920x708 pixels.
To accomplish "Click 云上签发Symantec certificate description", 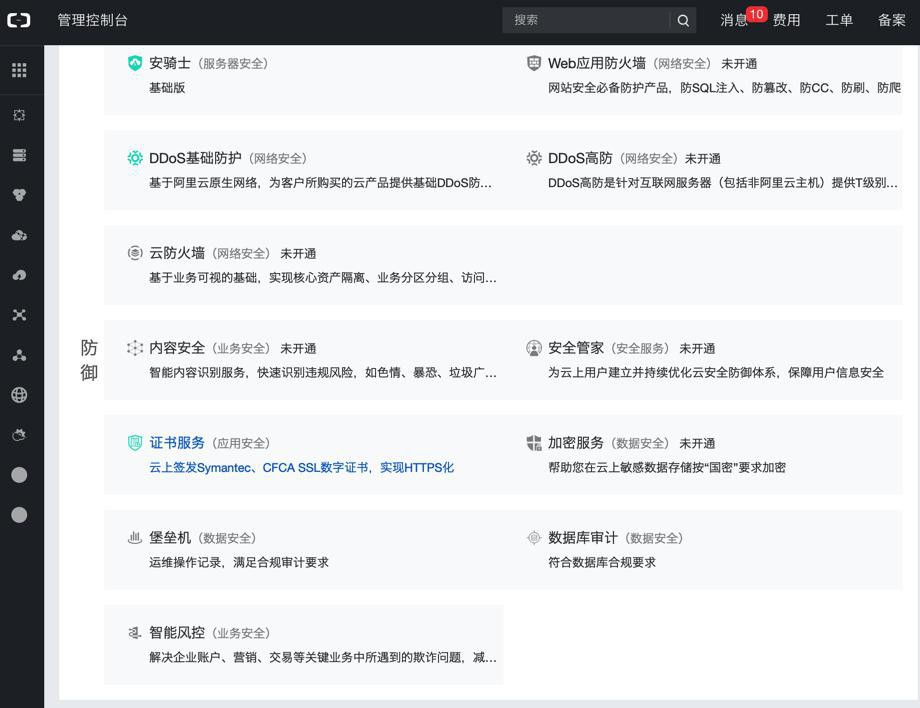I will [x=302, y=468].
